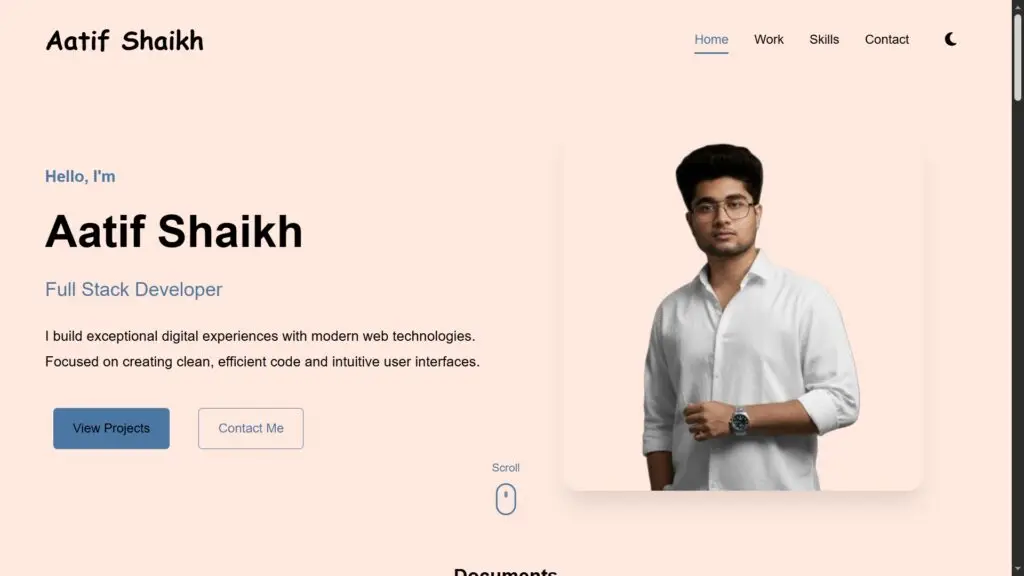This screenshot has height=576, width=1024.
Task: Click the intro paragraph about digital experiences
Action: point(263,349)
